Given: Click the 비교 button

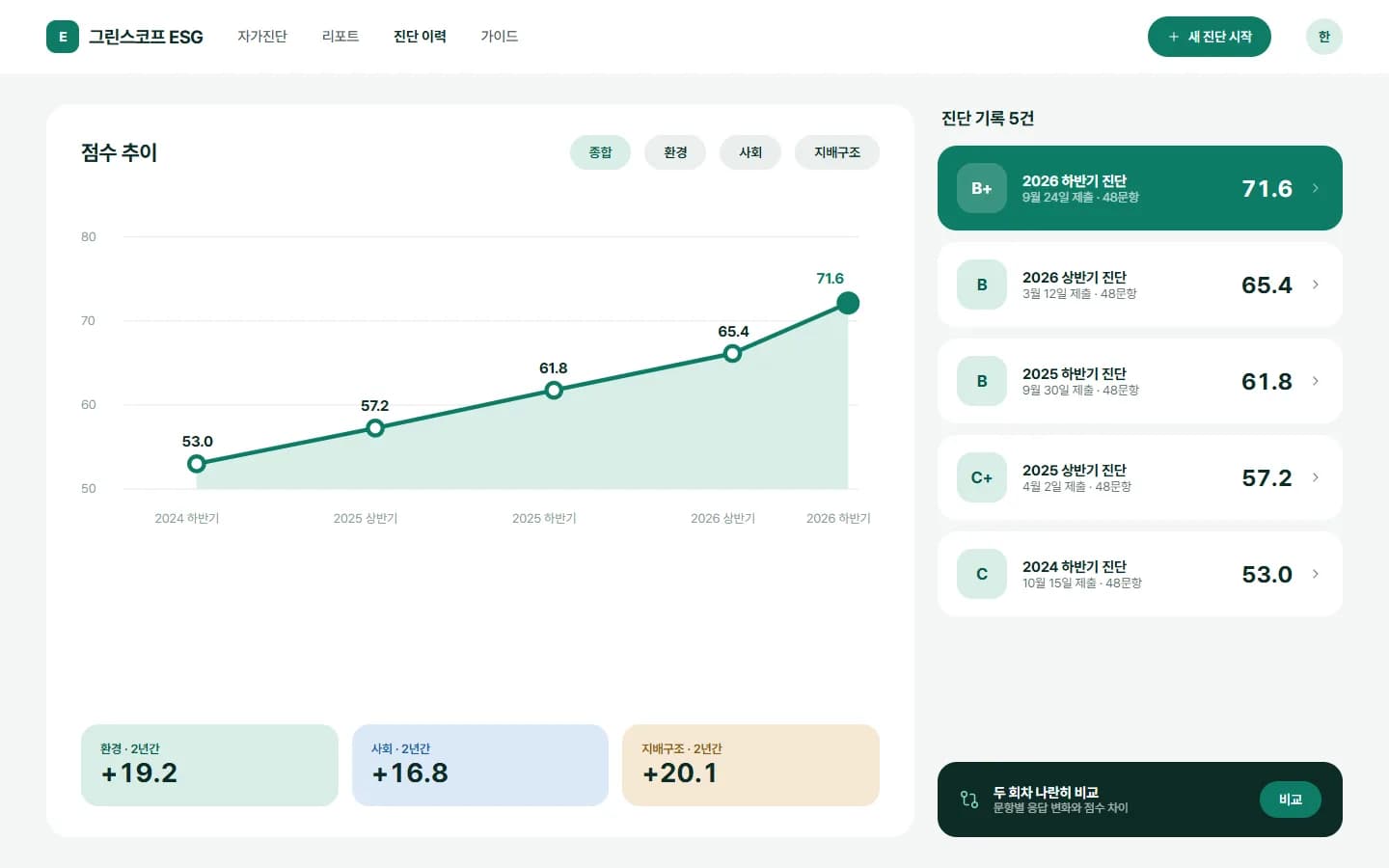Looking at the screenshot, I should [1291, 800].
